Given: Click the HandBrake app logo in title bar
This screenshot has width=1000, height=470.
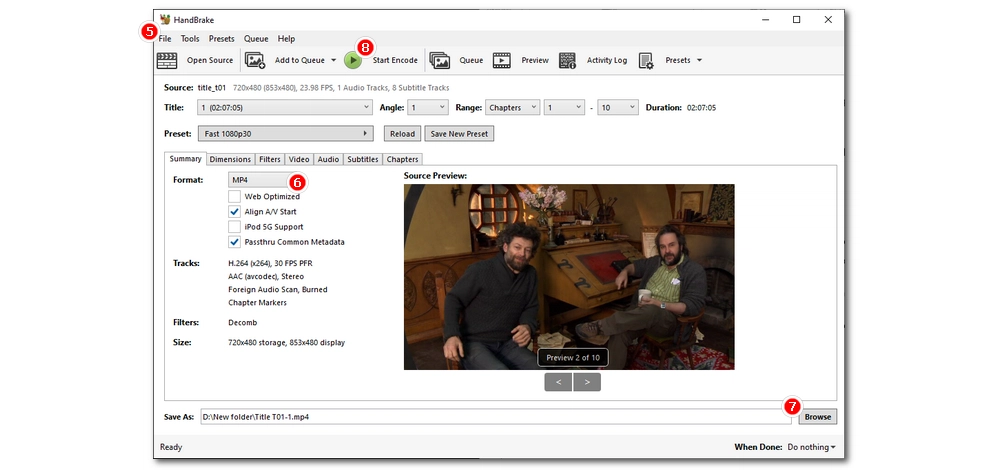Looking at the screenshot, I should click(165, 20).
